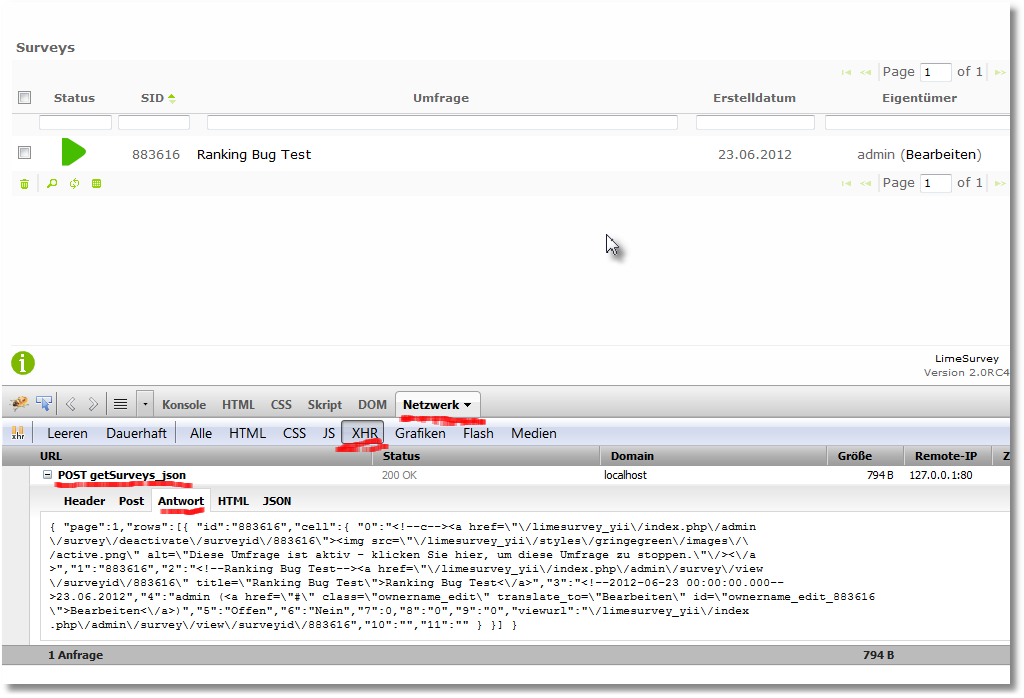Click the Firebug bug icon
Image resolution: width=1024 pixels, height=698 pixels.
(x=19, y=404)
